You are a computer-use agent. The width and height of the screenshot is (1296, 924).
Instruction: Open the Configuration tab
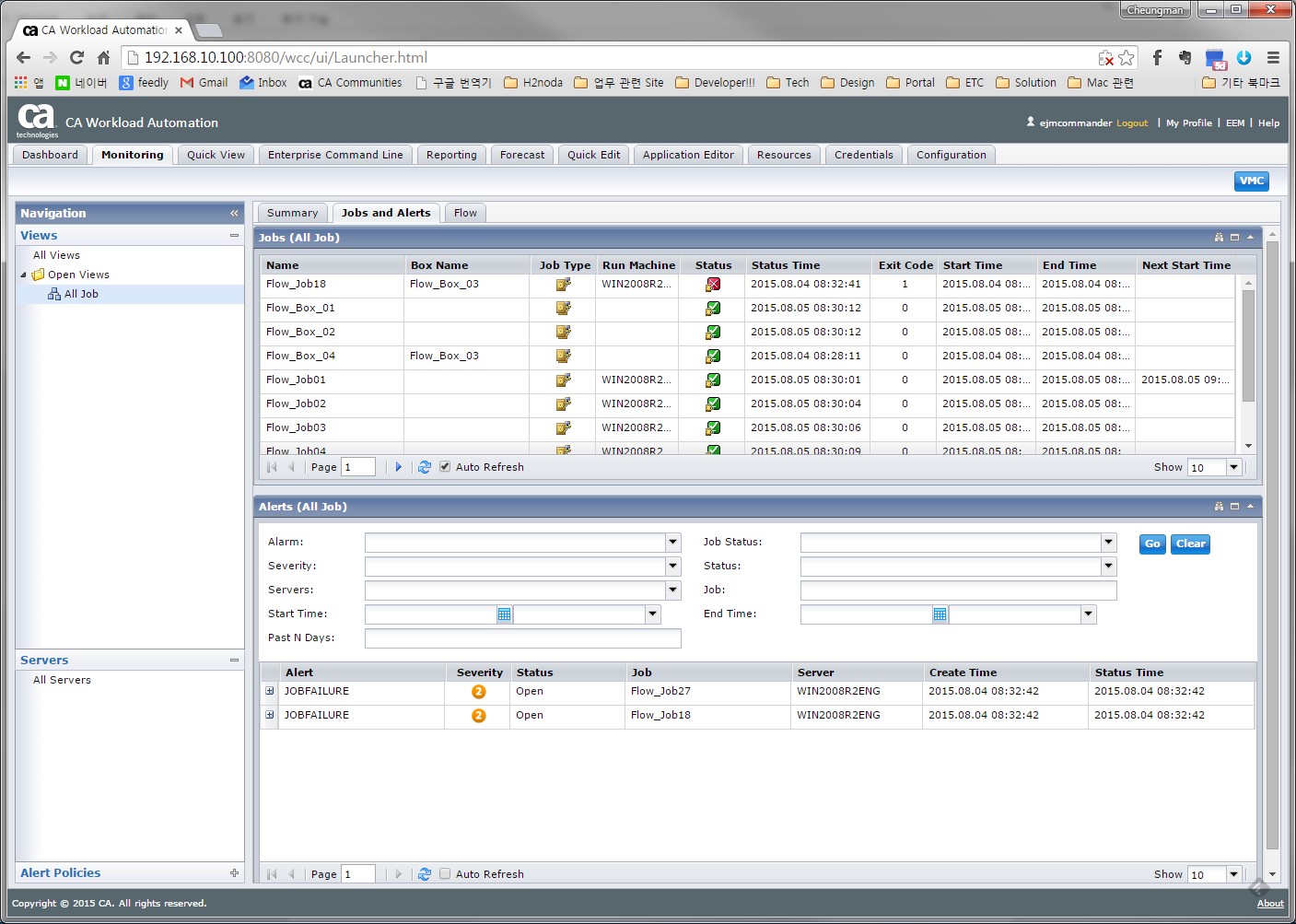951,155
